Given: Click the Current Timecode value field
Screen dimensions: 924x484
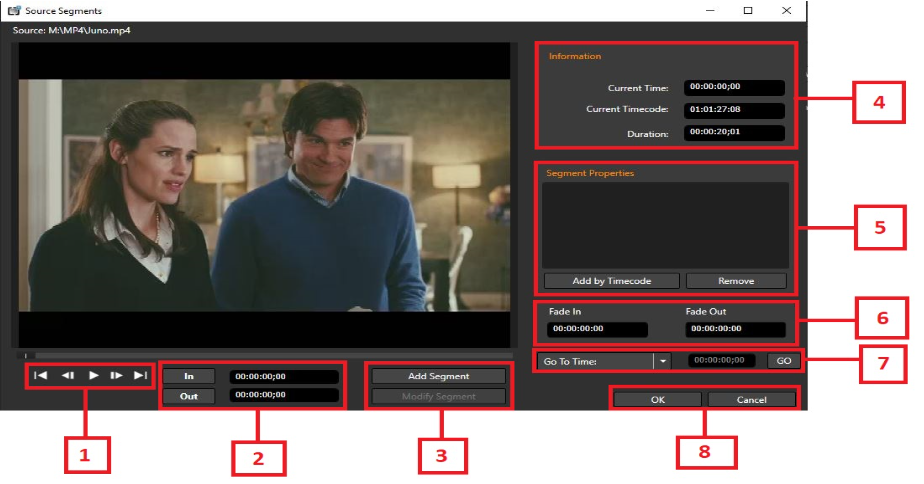Looking at the screenshot, I should [734, 110].
